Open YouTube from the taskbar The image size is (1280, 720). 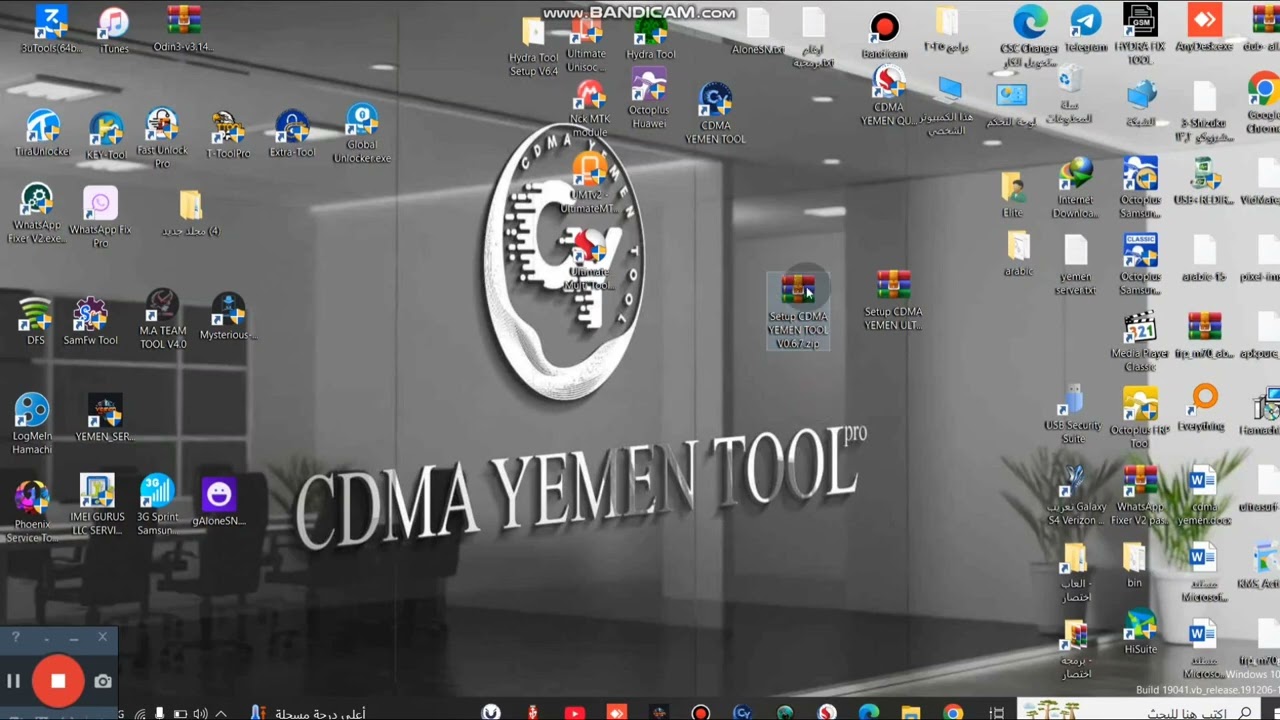(574, 712)
